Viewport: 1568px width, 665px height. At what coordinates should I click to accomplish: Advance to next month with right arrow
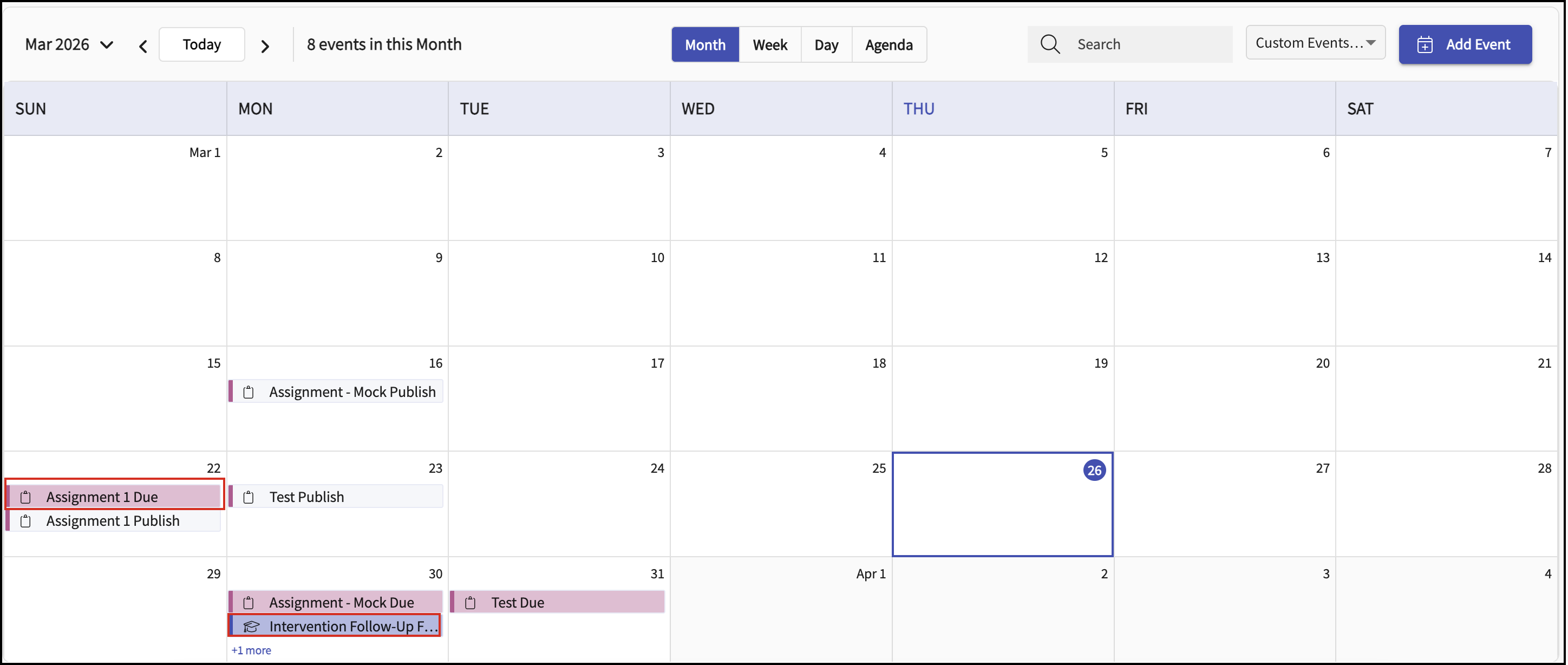coord(265,45)
